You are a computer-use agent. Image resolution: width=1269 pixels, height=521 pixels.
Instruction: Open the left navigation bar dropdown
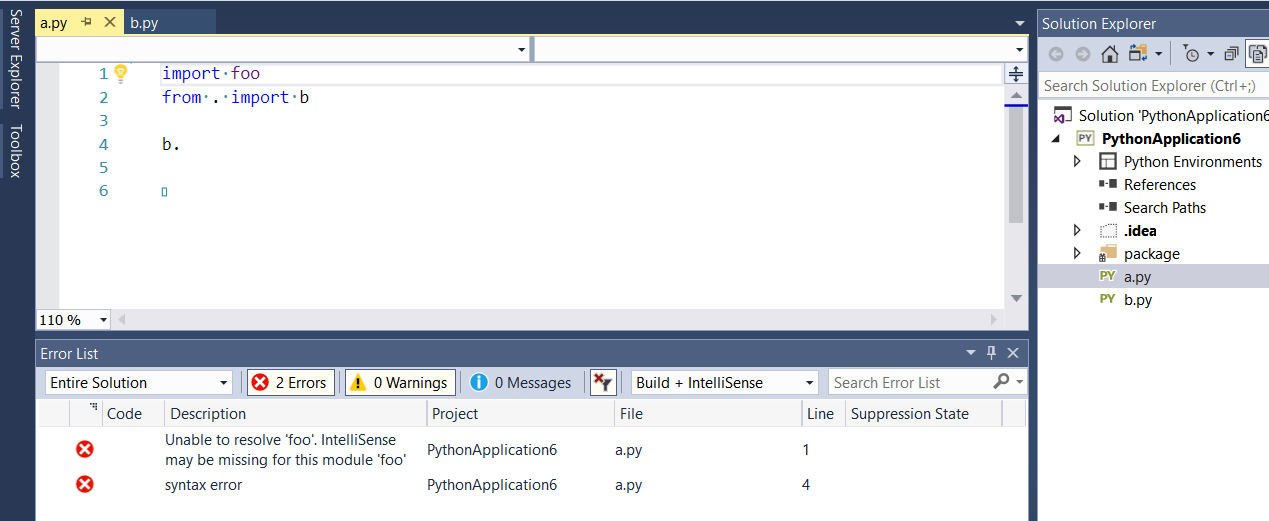(x=522, y=49)
